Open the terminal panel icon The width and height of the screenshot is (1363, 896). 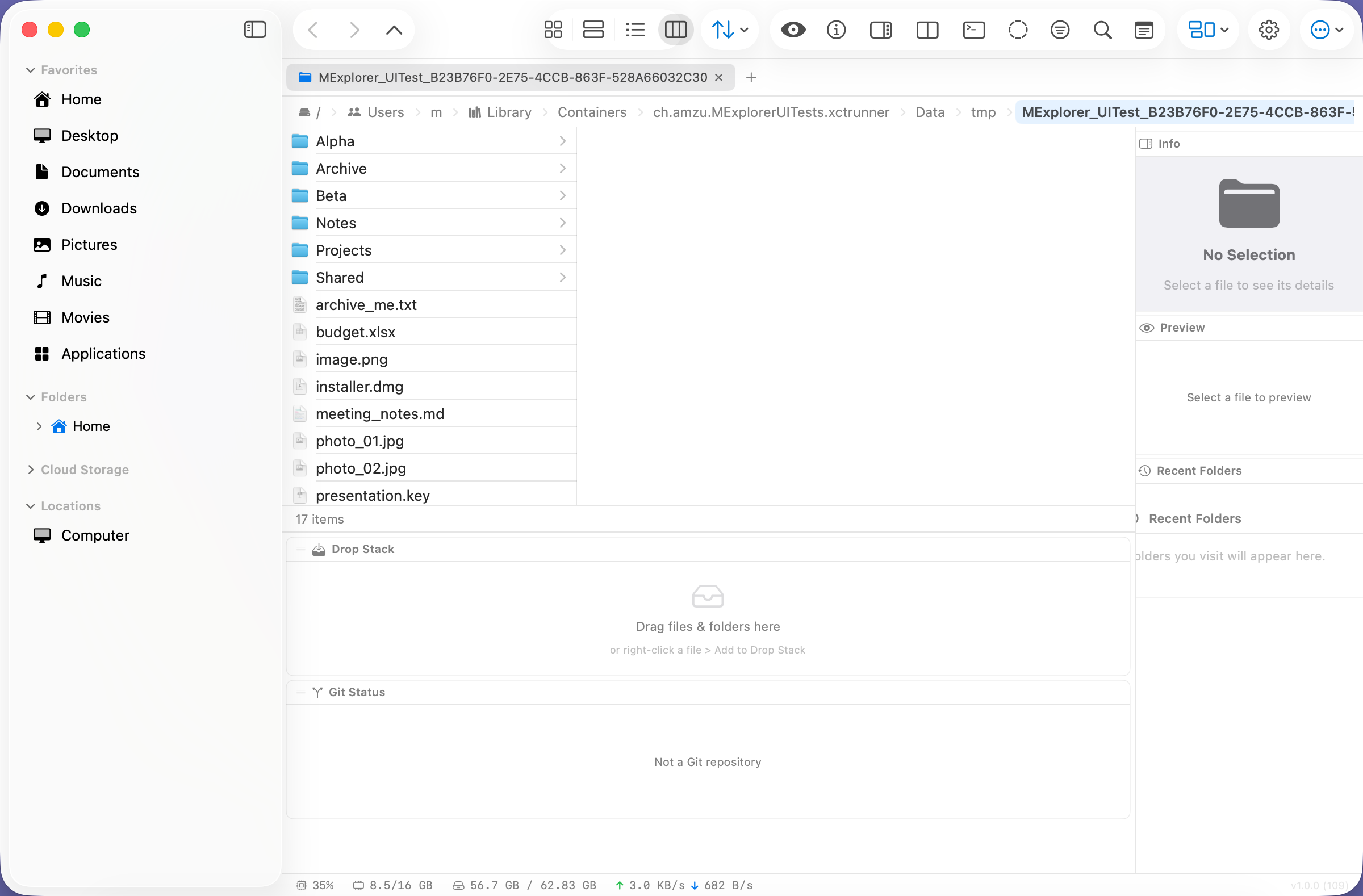pos(973,30)
